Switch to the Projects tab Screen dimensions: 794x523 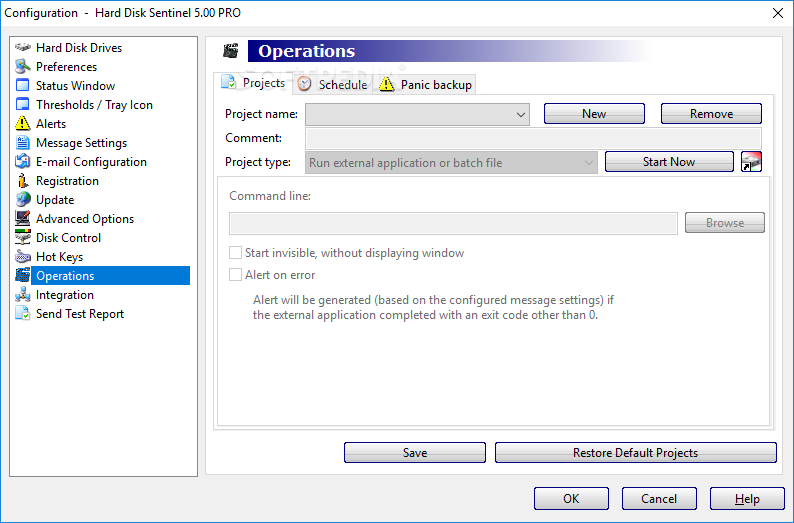pos(254,83)
